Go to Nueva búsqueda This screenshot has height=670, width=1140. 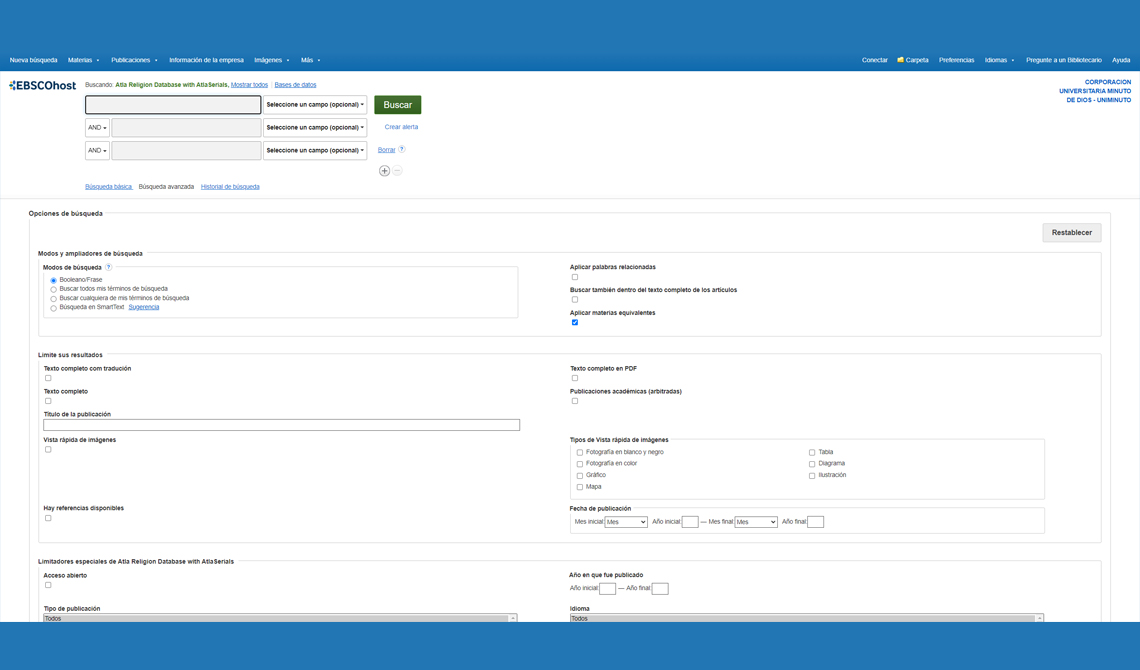(33, 60)
